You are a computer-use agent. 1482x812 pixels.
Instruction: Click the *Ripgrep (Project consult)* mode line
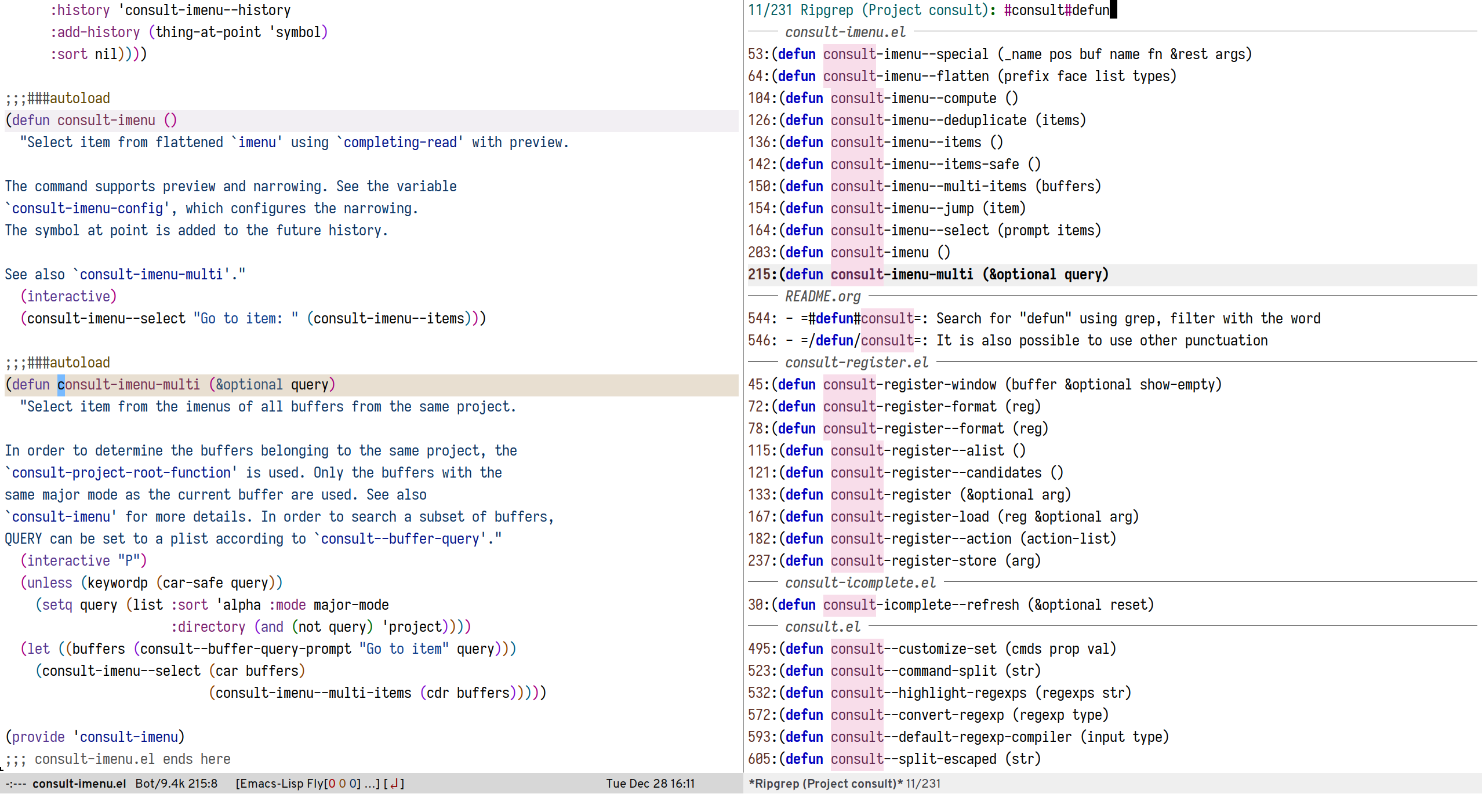[x=826, y=784]
